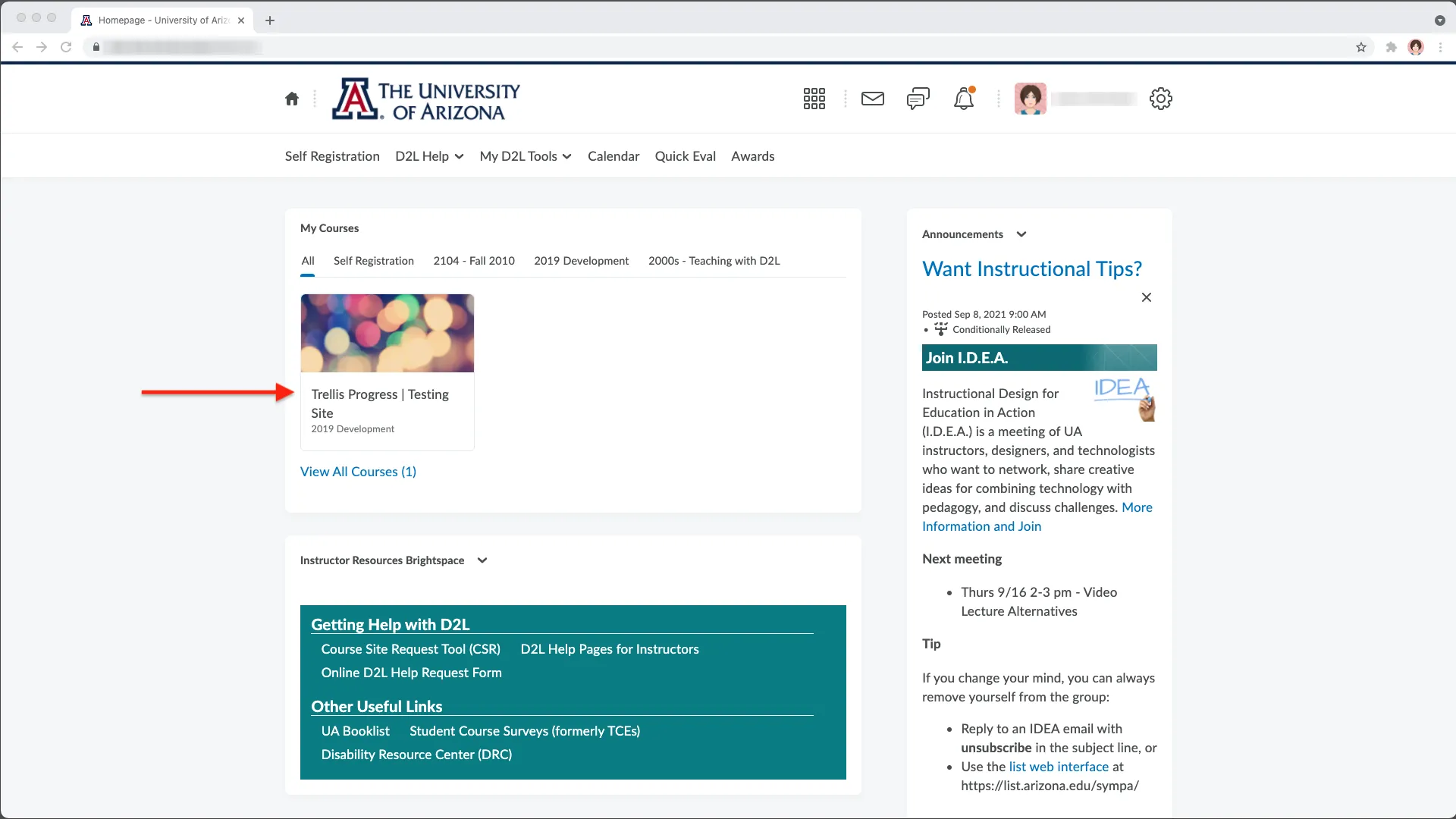Click the chat/message icon
Screen dimensions: 1456x819
coord(918,98)
